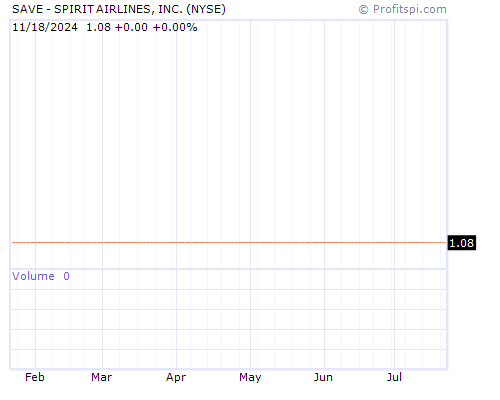
Task: Click the chart title SAVE - SPIRIT AIRLINES, INC. (NYSE)
Action: pyautogui.click(x=119, y=9)
